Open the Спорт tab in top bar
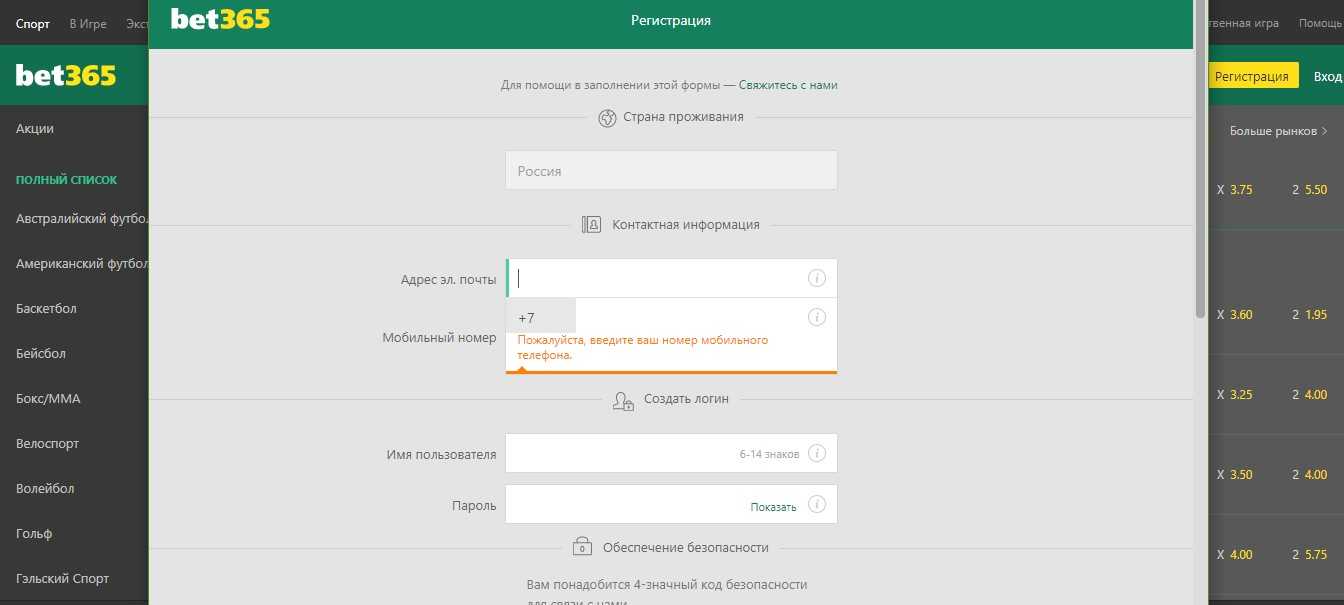The image size is (1344, 605). pos(33,23)
